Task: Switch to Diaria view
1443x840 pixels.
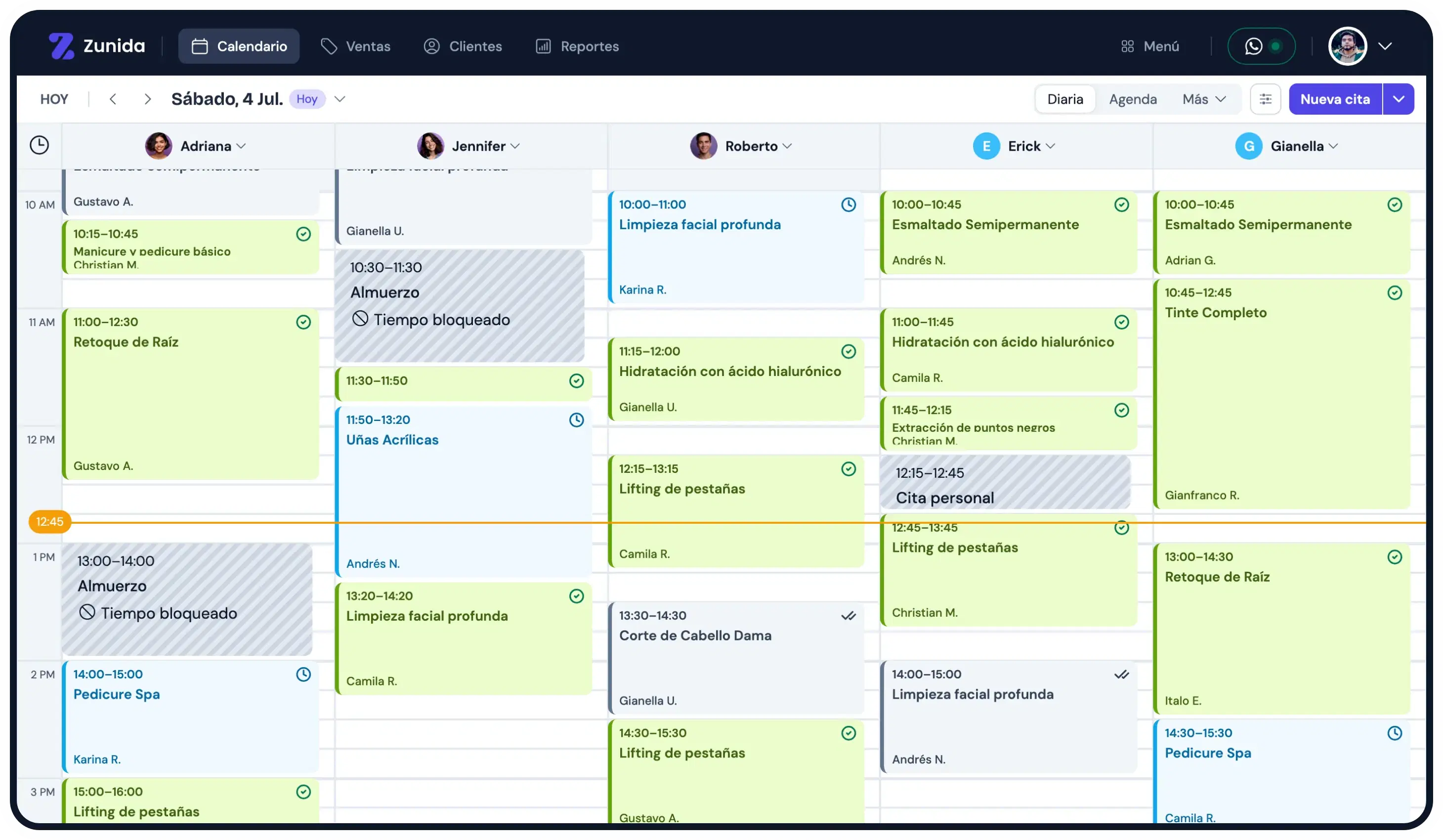Action: tap(1064, 99)
